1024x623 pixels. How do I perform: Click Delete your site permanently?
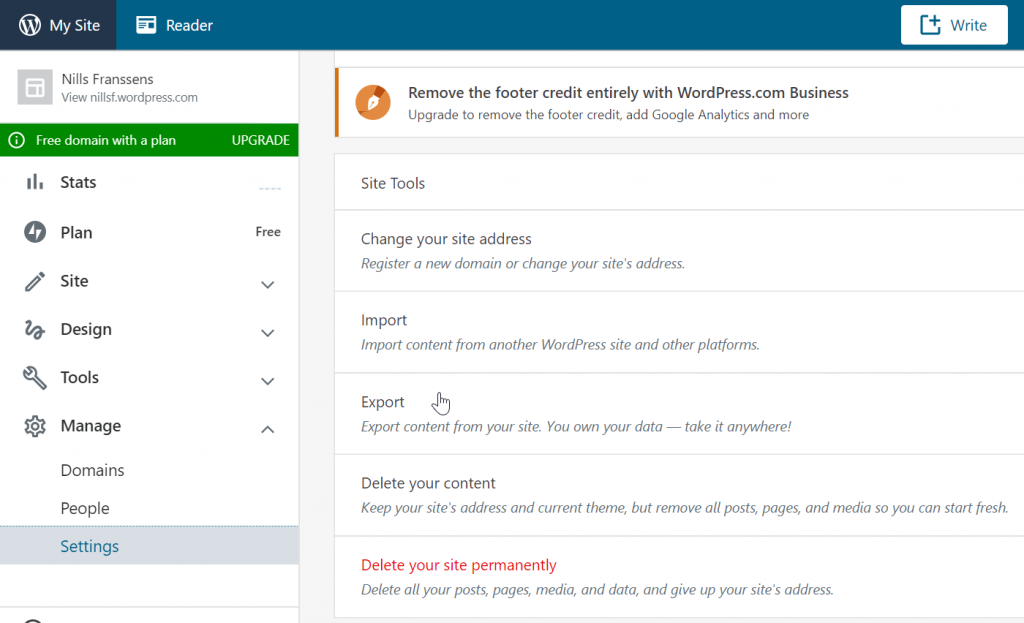tap(458, 565)
